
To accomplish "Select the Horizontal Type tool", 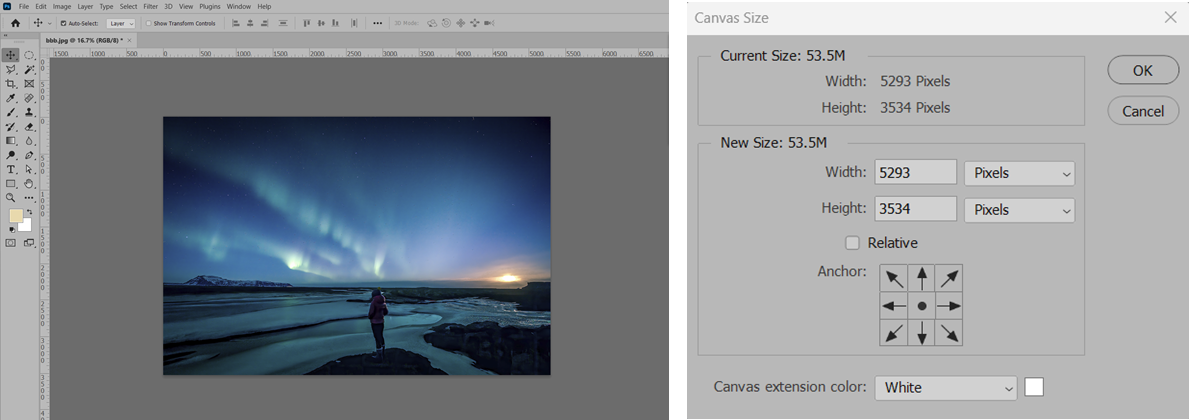I will coord(11,169).
